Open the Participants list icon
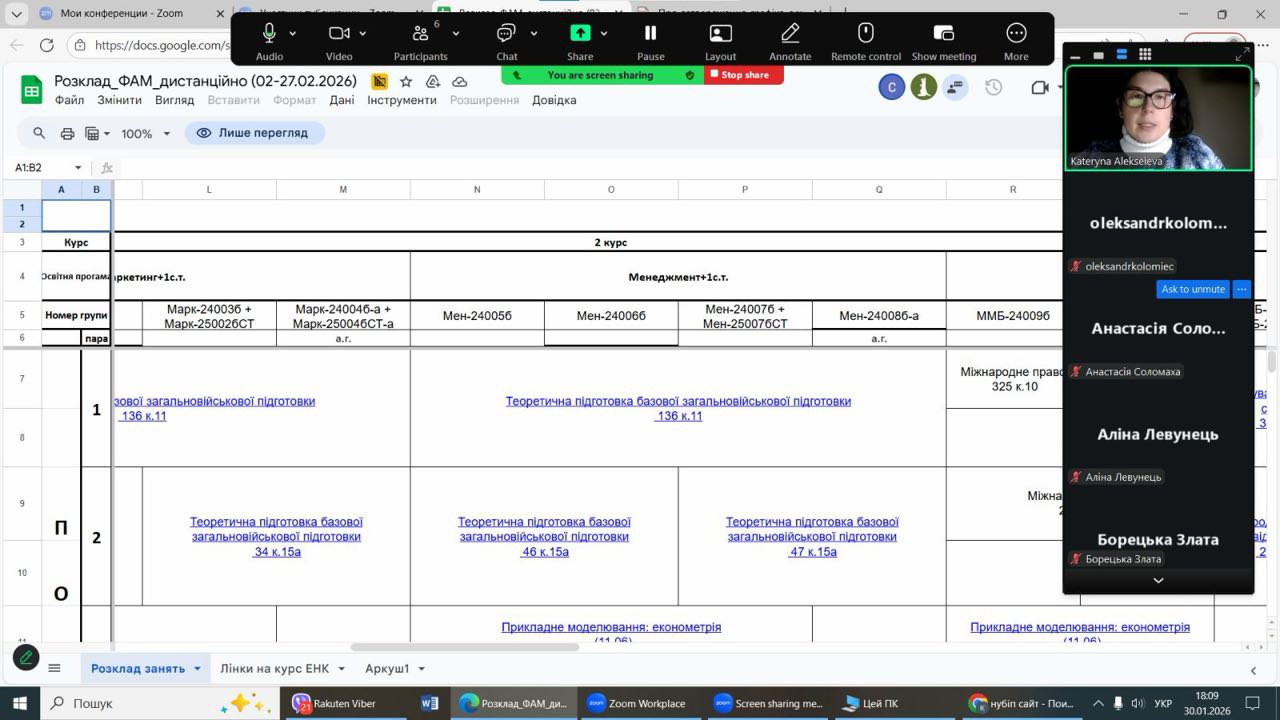The image size is (1280, 720). (x=420, y=34)
